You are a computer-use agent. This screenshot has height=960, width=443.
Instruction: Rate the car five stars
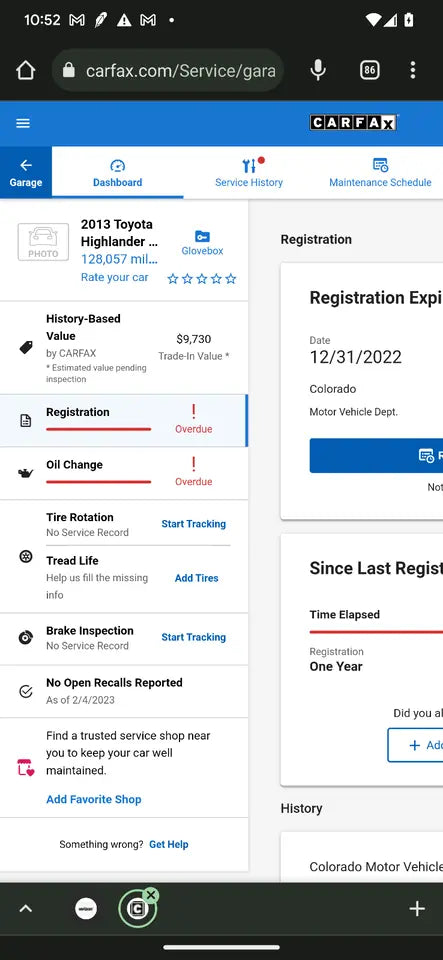[x=231, y=279]
